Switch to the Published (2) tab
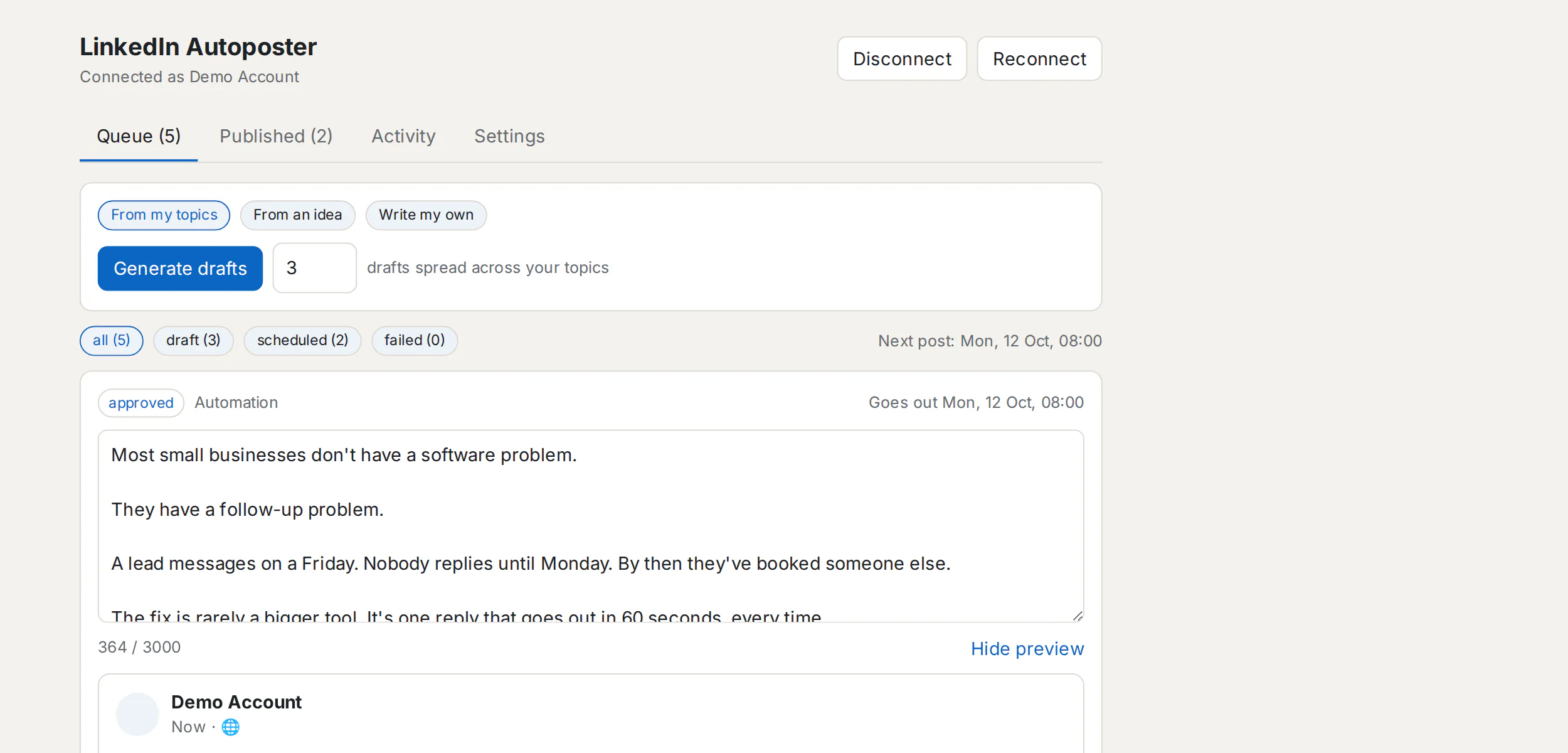This screenshot has width=1568, height=753. pyautogui.click(x=276, y=136)
